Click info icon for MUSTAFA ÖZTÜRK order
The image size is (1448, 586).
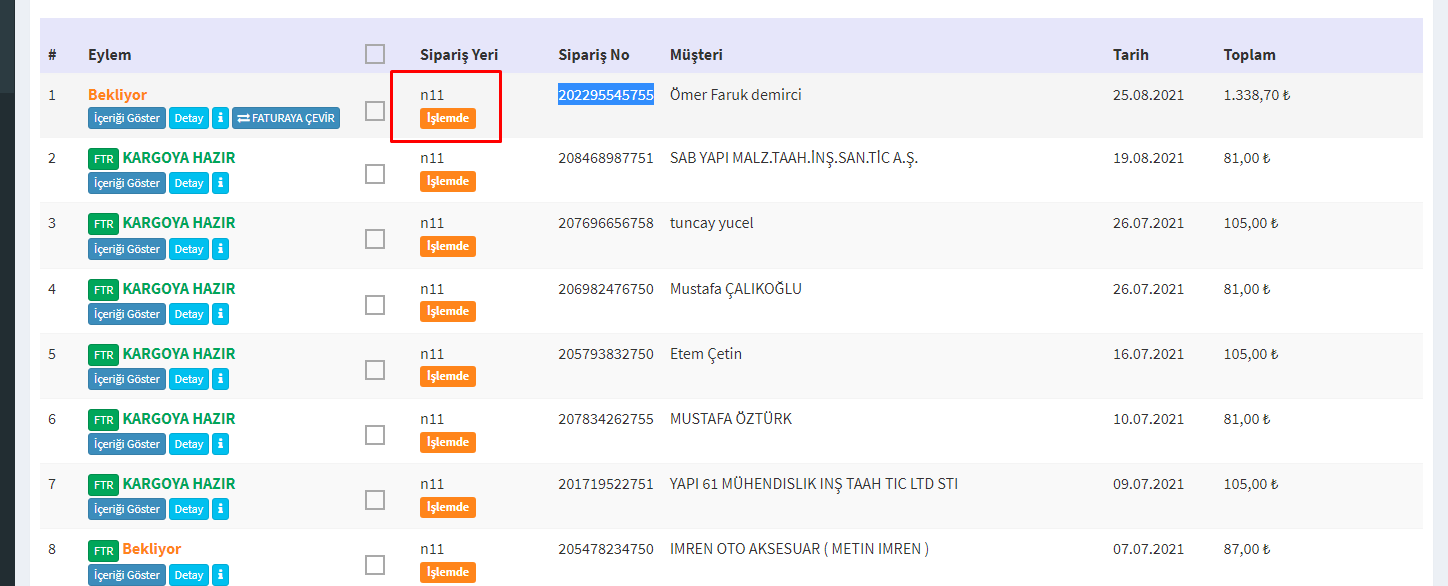click(x=220, y=444)
